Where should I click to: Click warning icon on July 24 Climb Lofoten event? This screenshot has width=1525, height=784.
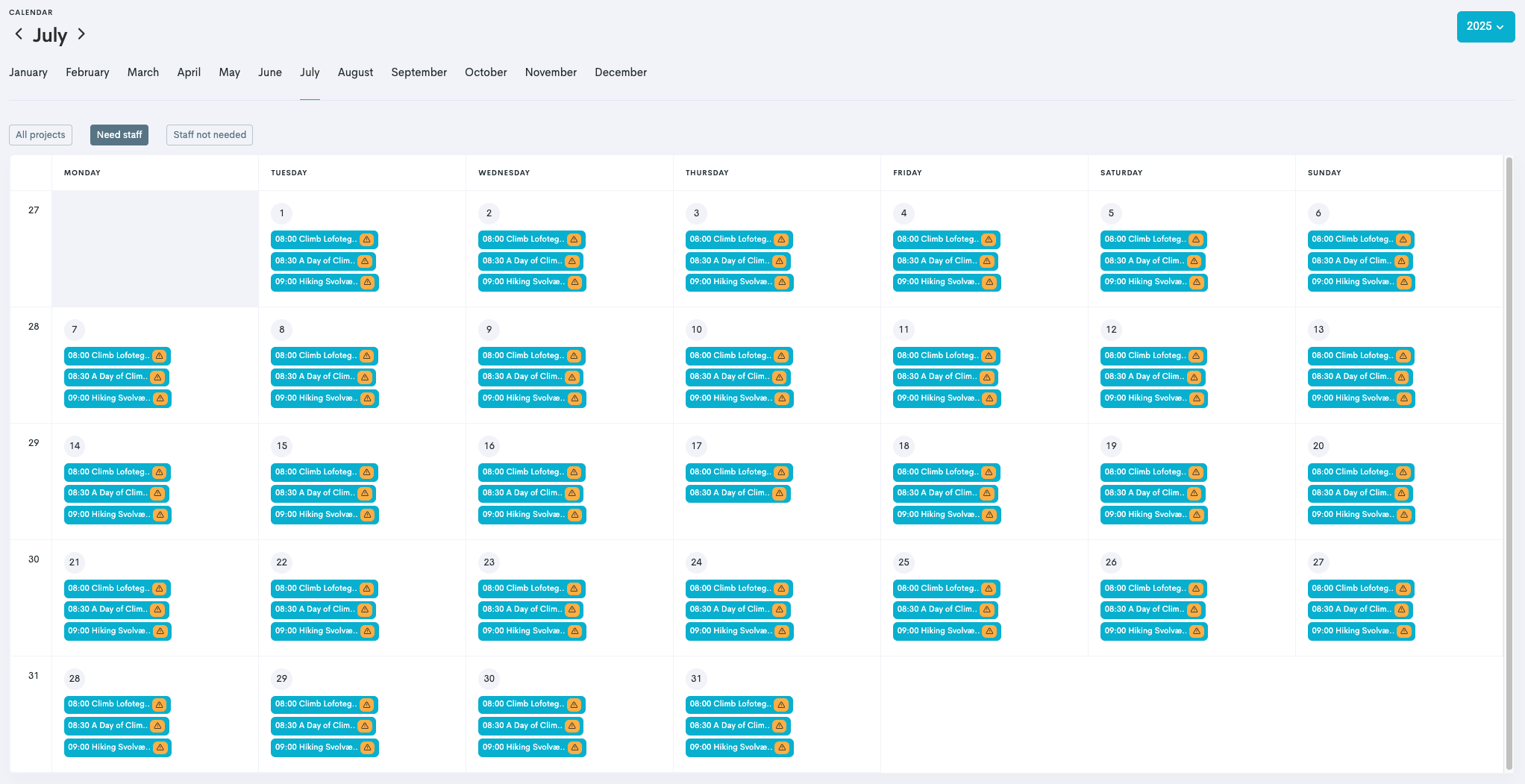tap(781, 589)
